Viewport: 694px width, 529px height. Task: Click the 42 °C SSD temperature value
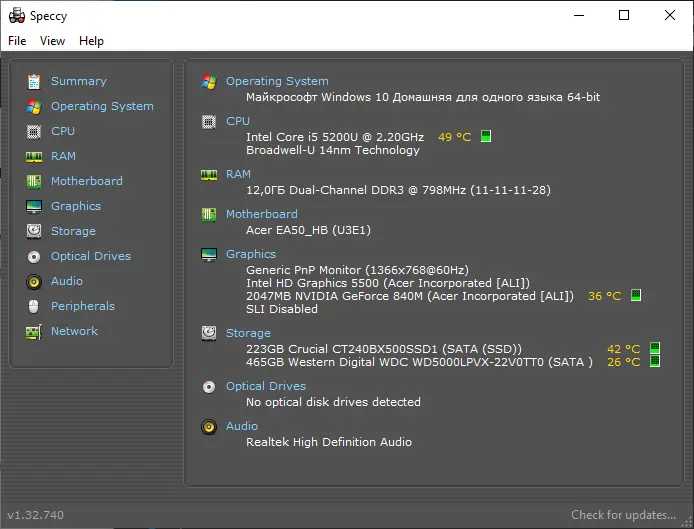click(x=624, y=349)
